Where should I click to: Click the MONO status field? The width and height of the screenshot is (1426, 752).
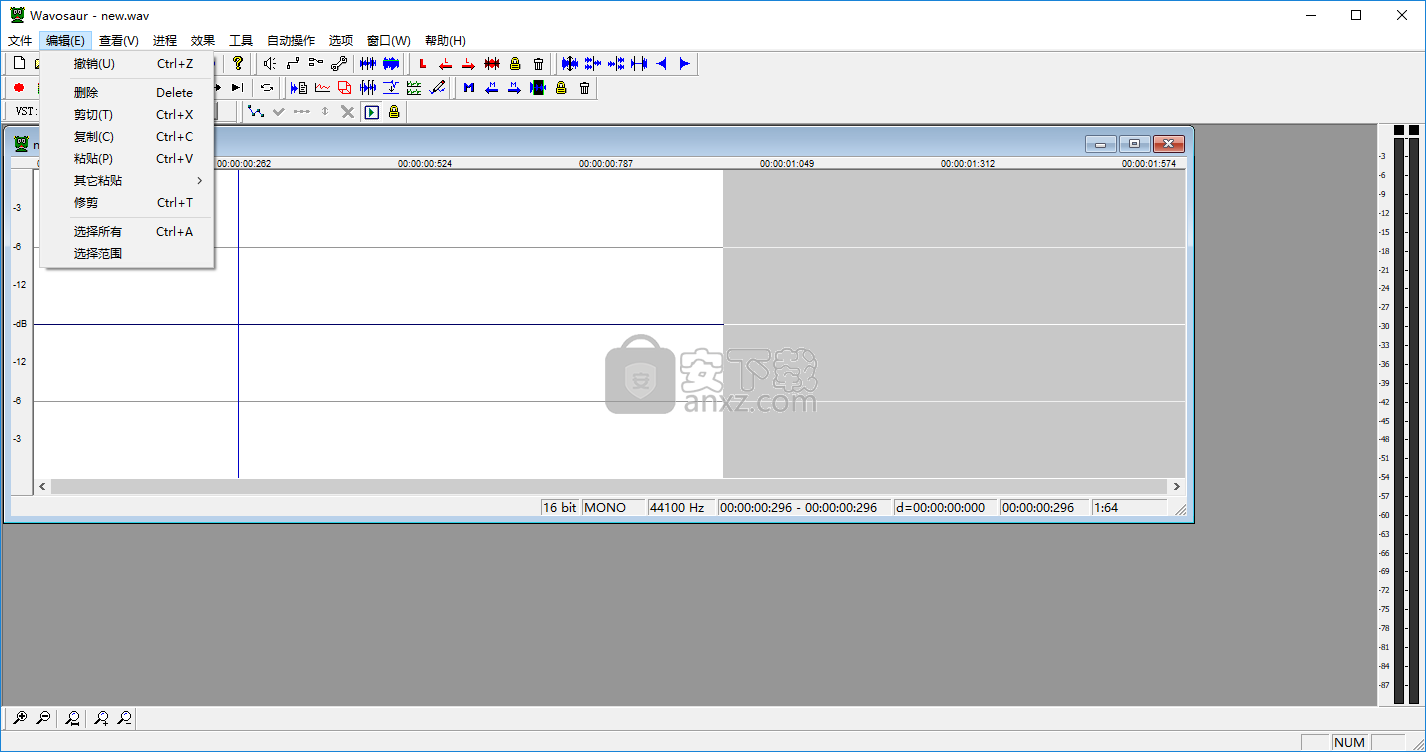click(613, 507)
